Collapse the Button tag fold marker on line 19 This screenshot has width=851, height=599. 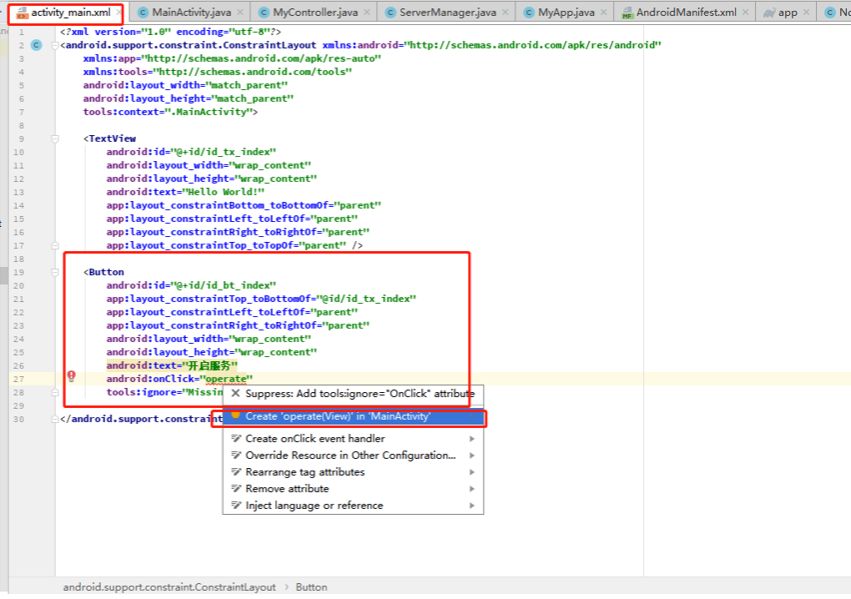(x=55, y=272)
